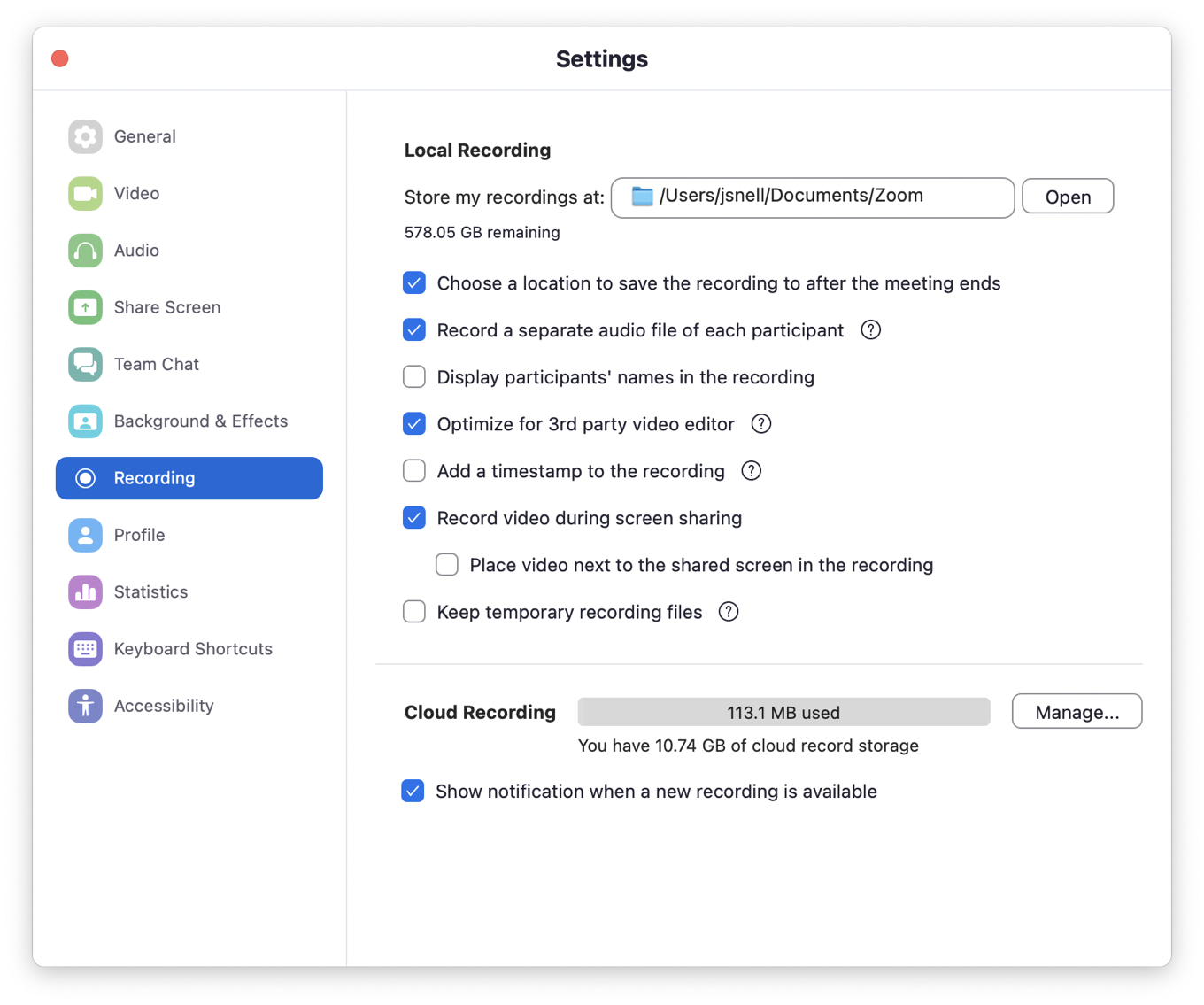Click the recordings storage path field
This screenshot has height=1005, width=1204.
tap(812, 197)
